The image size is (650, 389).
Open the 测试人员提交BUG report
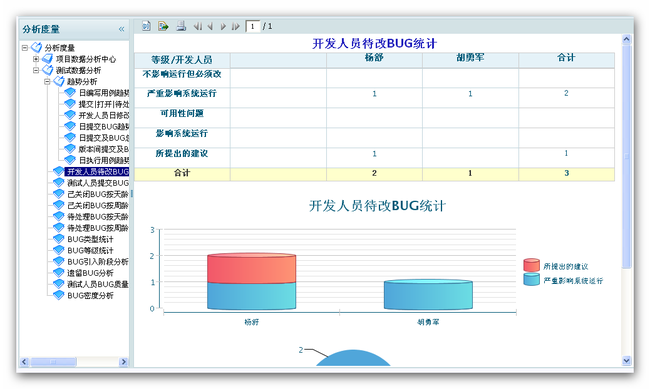click(x=98, y=182)
